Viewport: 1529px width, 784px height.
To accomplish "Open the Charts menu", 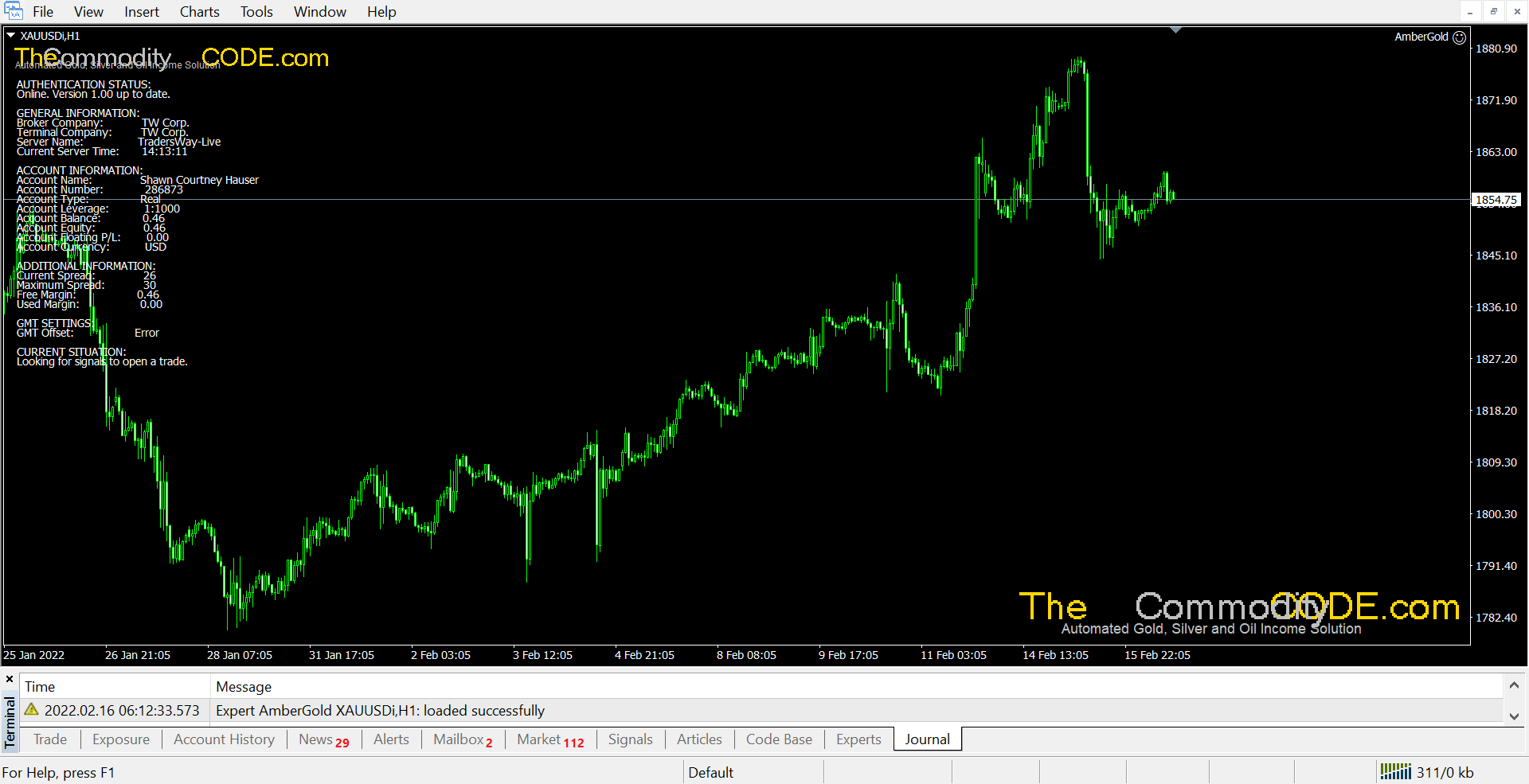I will click(x=199, y=12).
